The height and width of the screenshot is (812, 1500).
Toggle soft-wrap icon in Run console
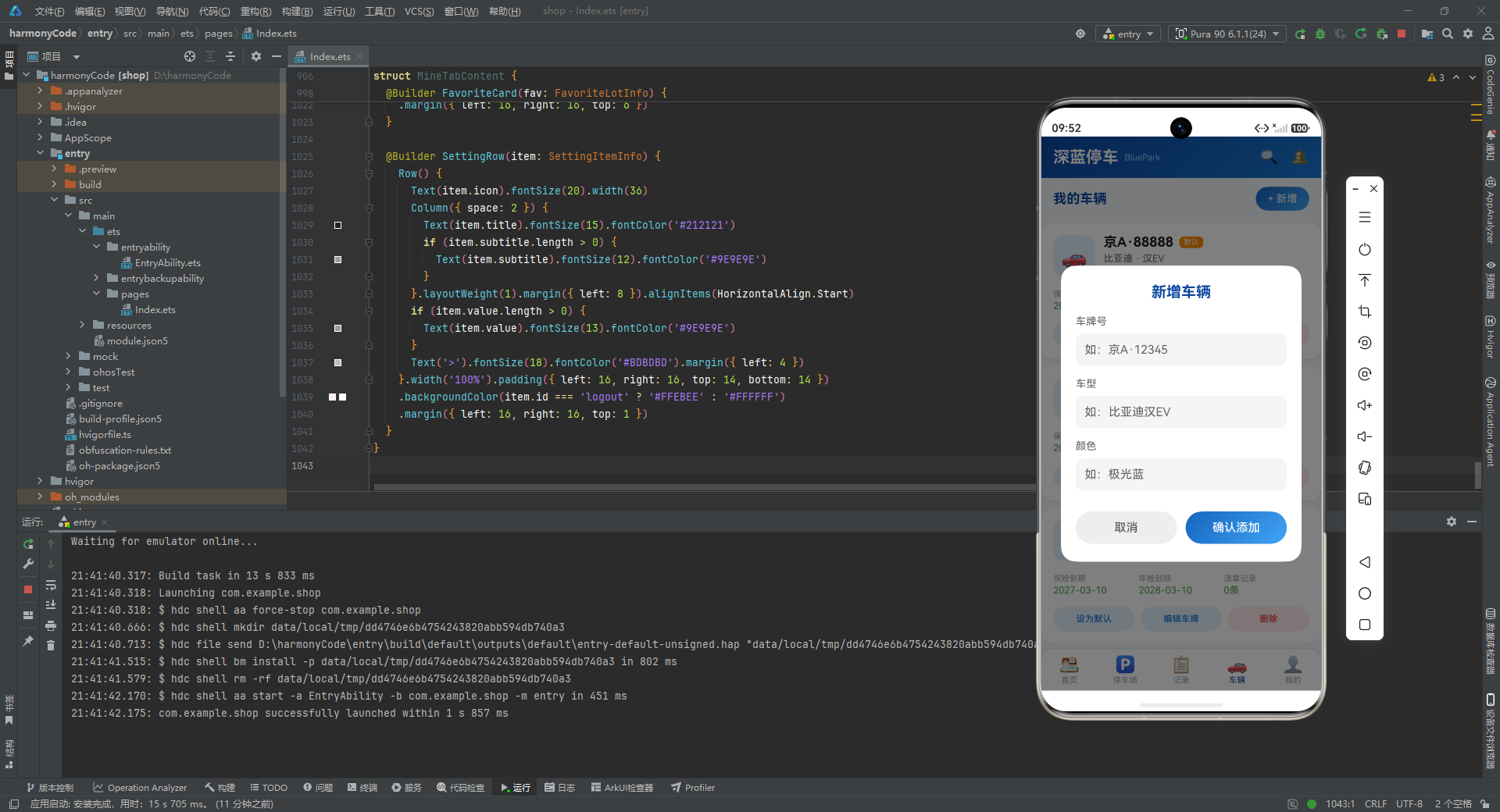[x=51, y=585]
